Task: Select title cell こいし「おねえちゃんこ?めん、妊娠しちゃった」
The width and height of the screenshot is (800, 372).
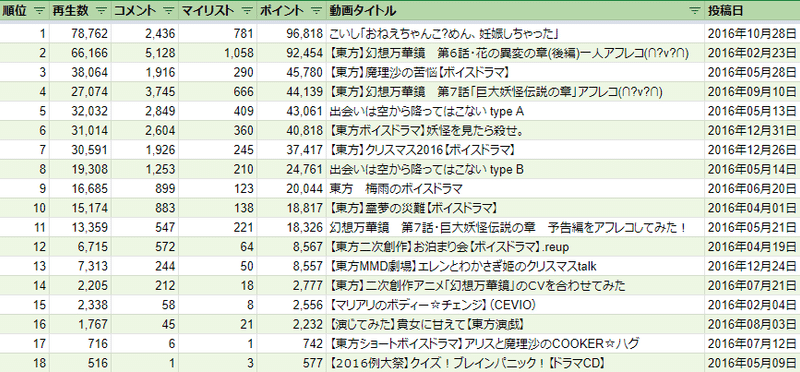Action: point(515,34)
